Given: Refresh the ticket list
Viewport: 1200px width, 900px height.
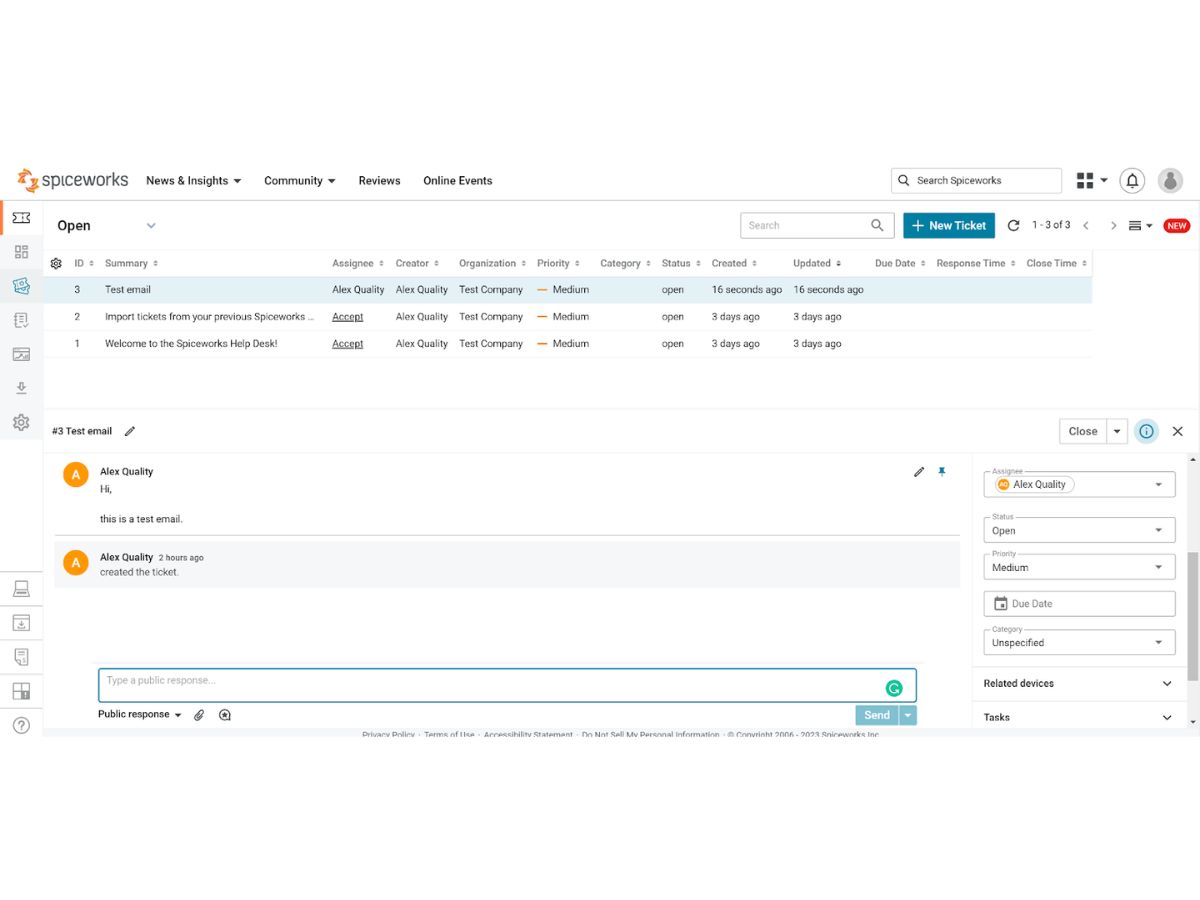Looking at the screenshot, I should [1013, 226].
